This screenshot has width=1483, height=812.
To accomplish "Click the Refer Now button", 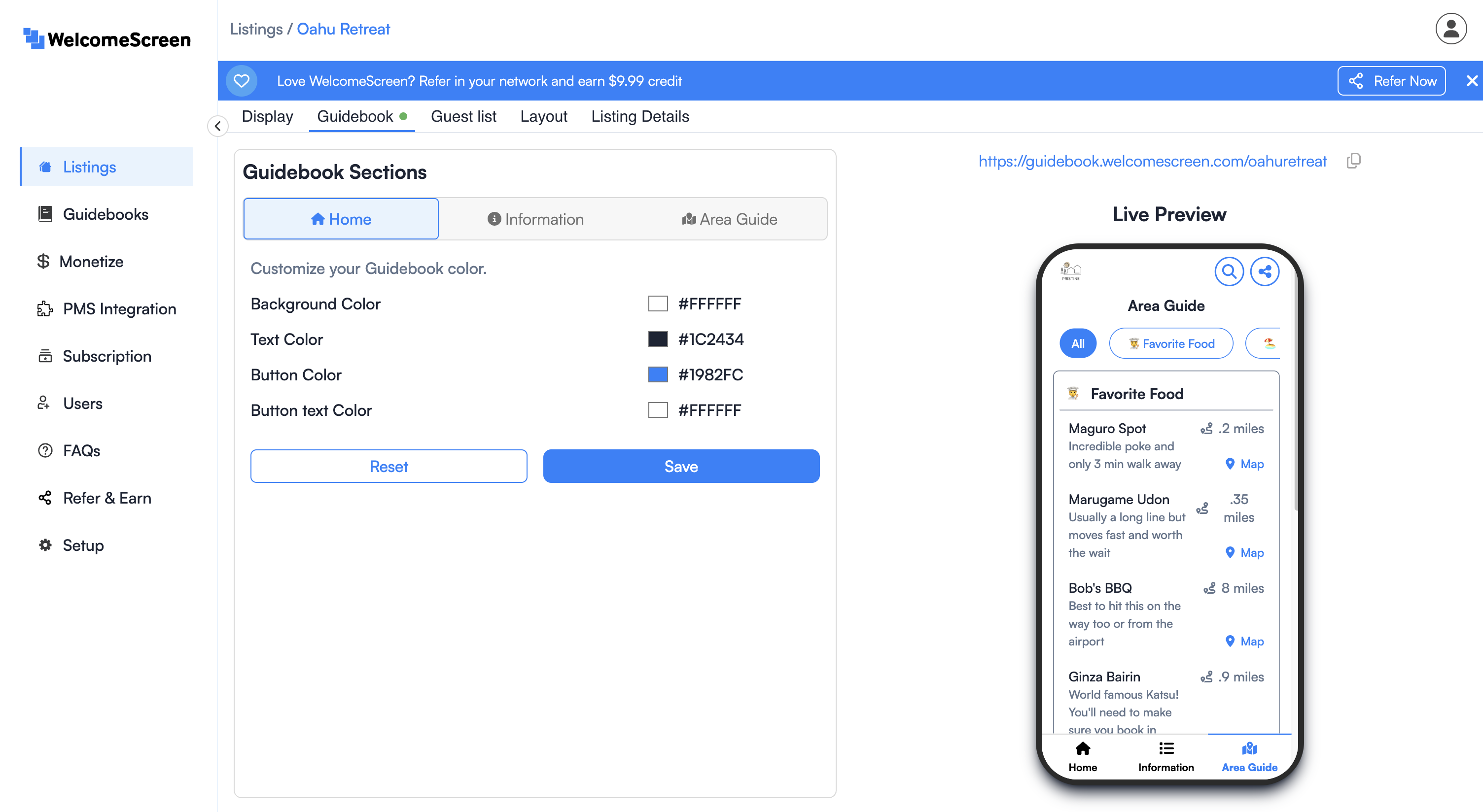I will (x=1391, y=81).
